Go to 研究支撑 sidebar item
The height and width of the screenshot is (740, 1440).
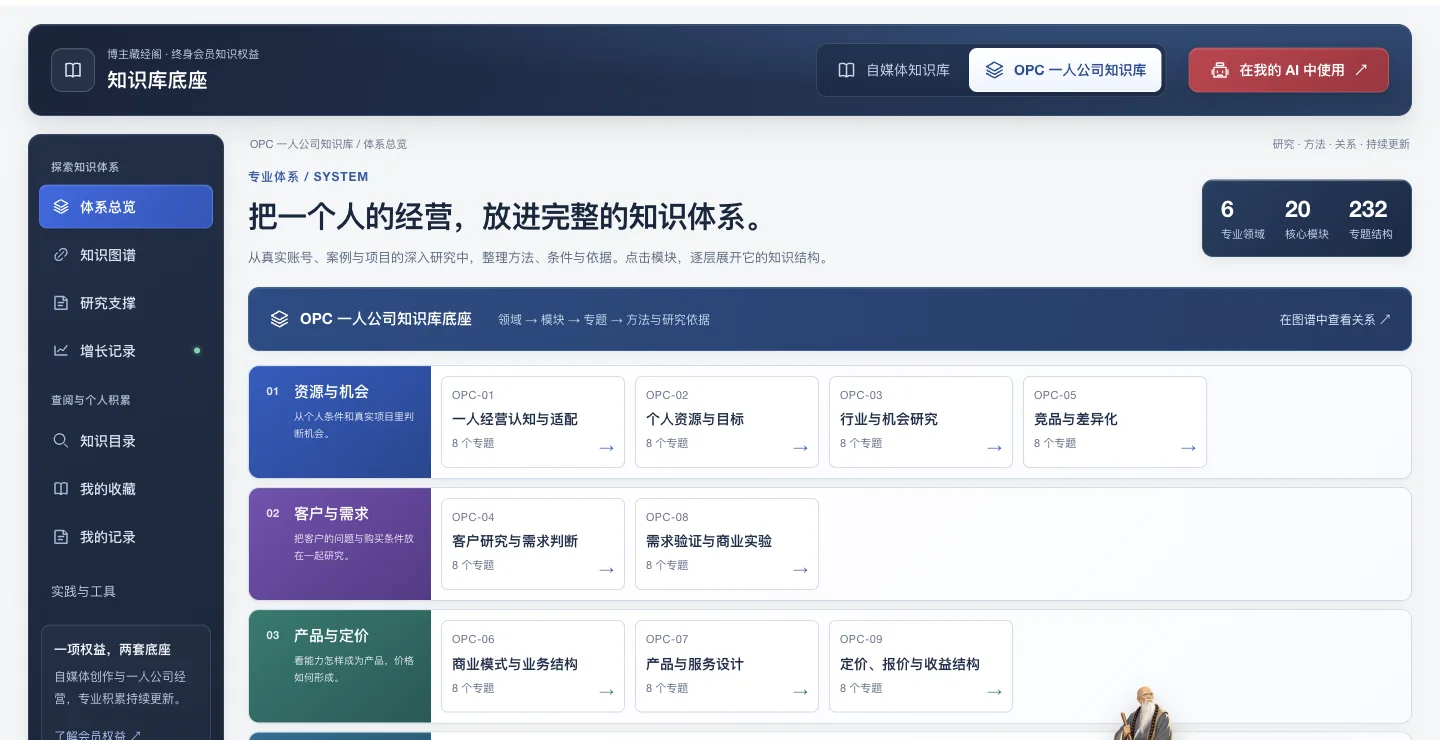click(x=126, y=303)
